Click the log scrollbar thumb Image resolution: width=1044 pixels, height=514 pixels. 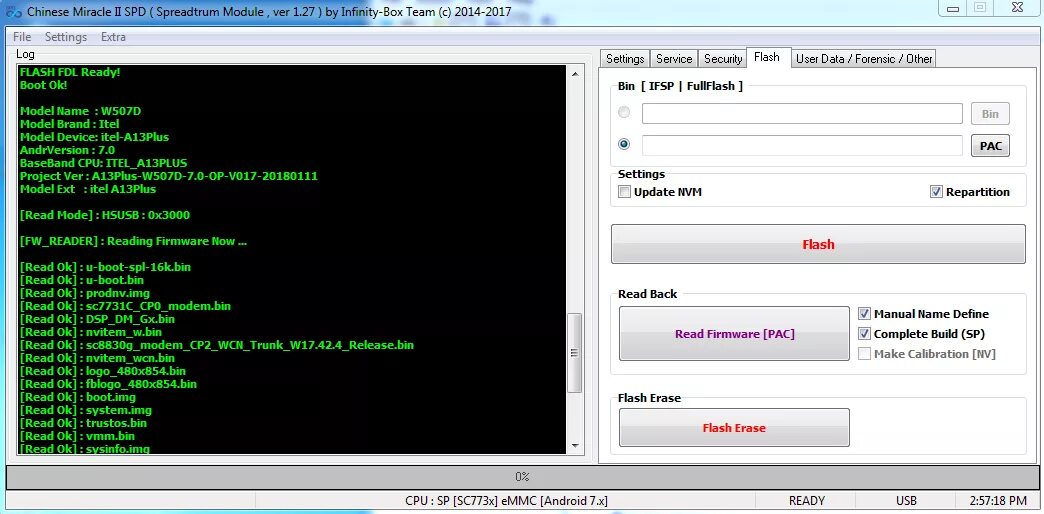575,353
